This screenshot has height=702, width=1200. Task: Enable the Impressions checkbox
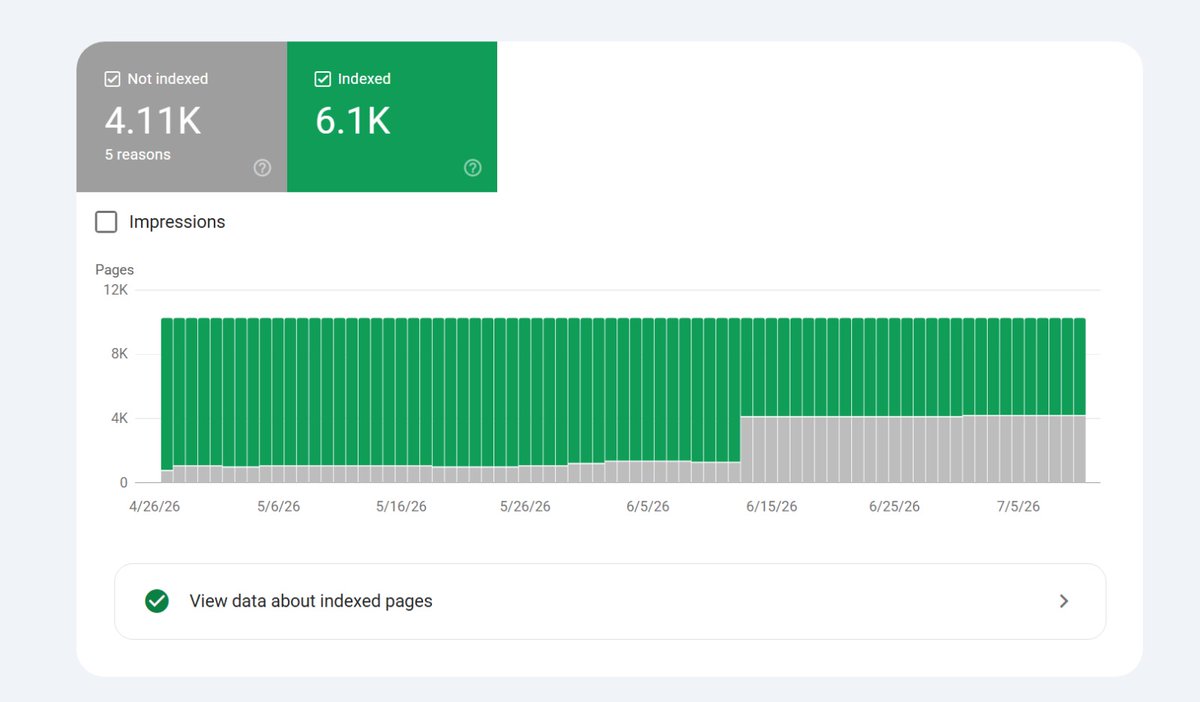pos(106,222)
